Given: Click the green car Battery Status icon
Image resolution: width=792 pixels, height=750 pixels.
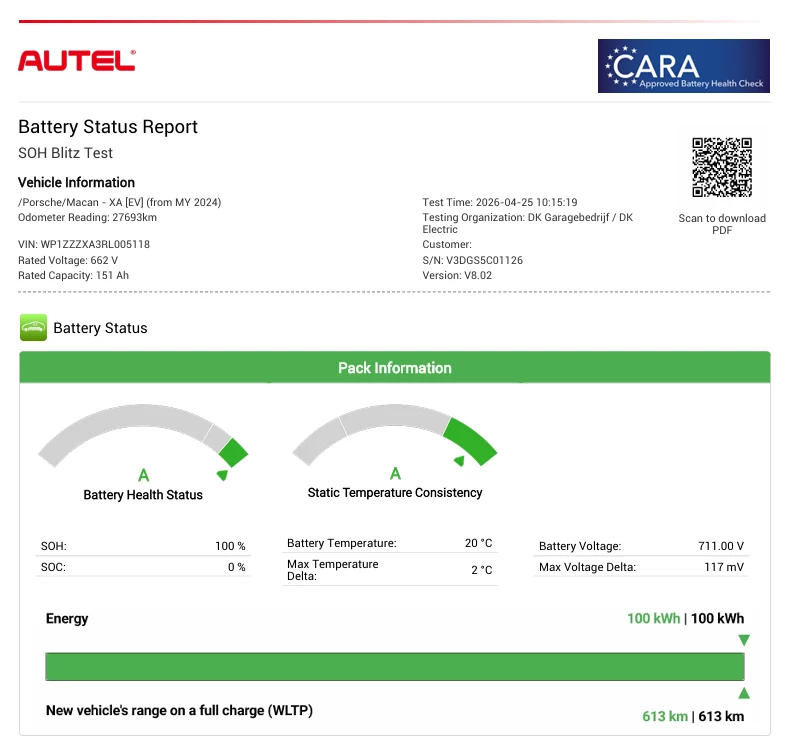Looking at the screenshot, I should tap(33, 328).
